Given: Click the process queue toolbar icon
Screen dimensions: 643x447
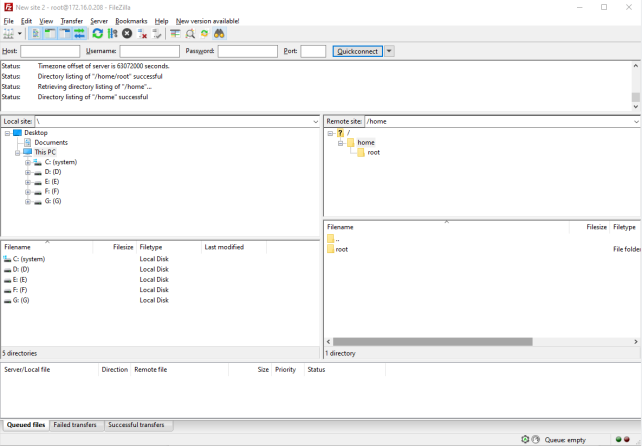Looking at the screenshot, I should pyautogui.click(x=112, y=34).
